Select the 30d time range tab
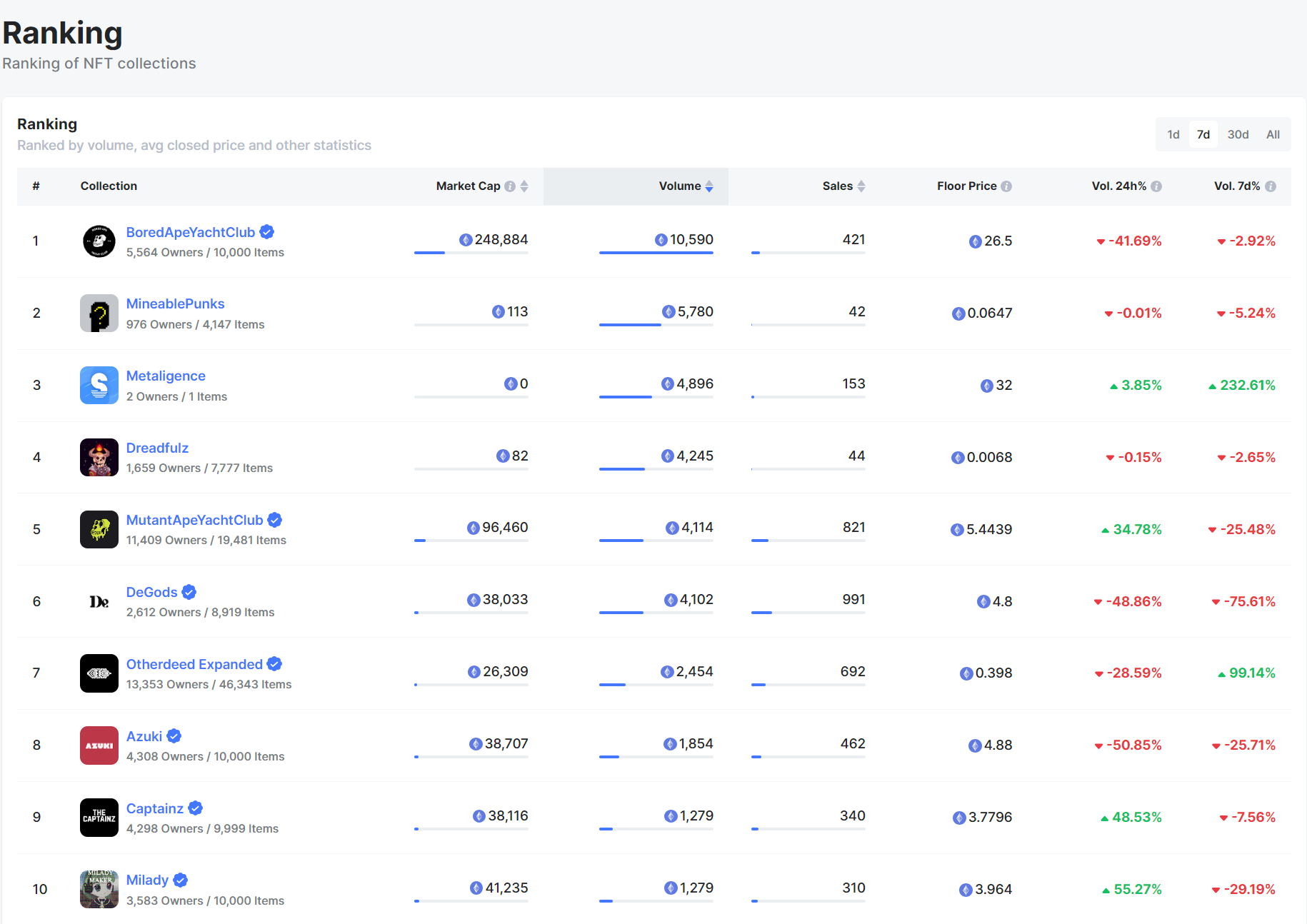 [x=1238, y=134]
